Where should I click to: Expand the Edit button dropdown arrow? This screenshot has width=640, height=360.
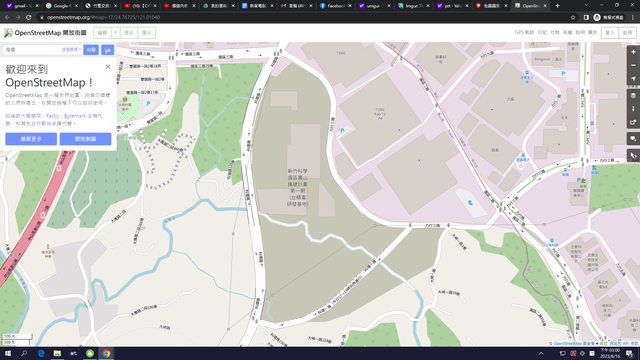point(116,33)
